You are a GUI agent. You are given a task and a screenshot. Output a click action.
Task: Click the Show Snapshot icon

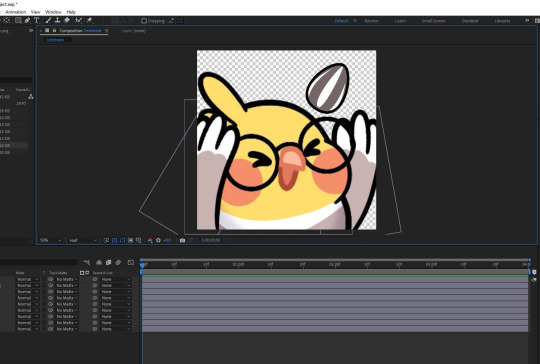tap(190, 240)
